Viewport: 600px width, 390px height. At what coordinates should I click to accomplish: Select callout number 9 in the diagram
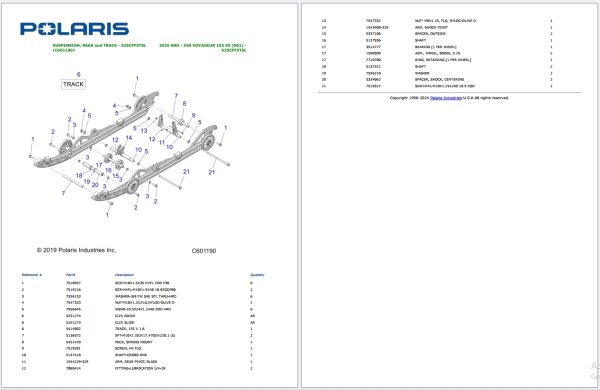[x=194, y=115]
